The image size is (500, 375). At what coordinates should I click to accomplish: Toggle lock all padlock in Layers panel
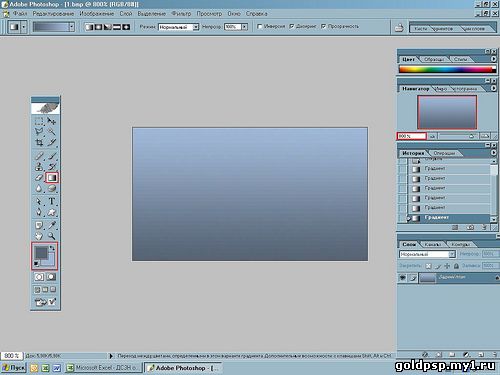click(456, 266)
